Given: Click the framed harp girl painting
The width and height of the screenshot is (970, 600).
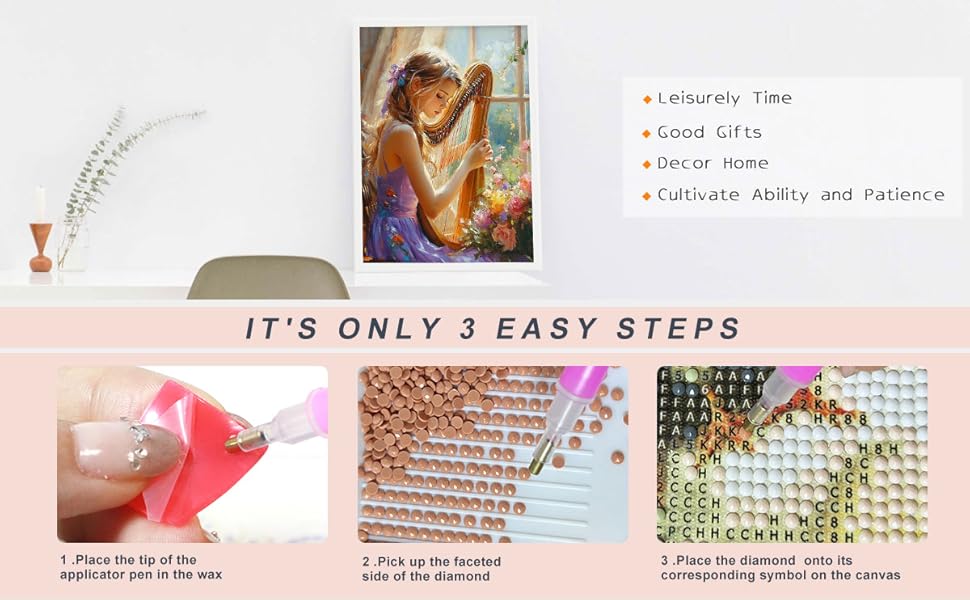Looking at the screenshot, I should tap(446, 144).
